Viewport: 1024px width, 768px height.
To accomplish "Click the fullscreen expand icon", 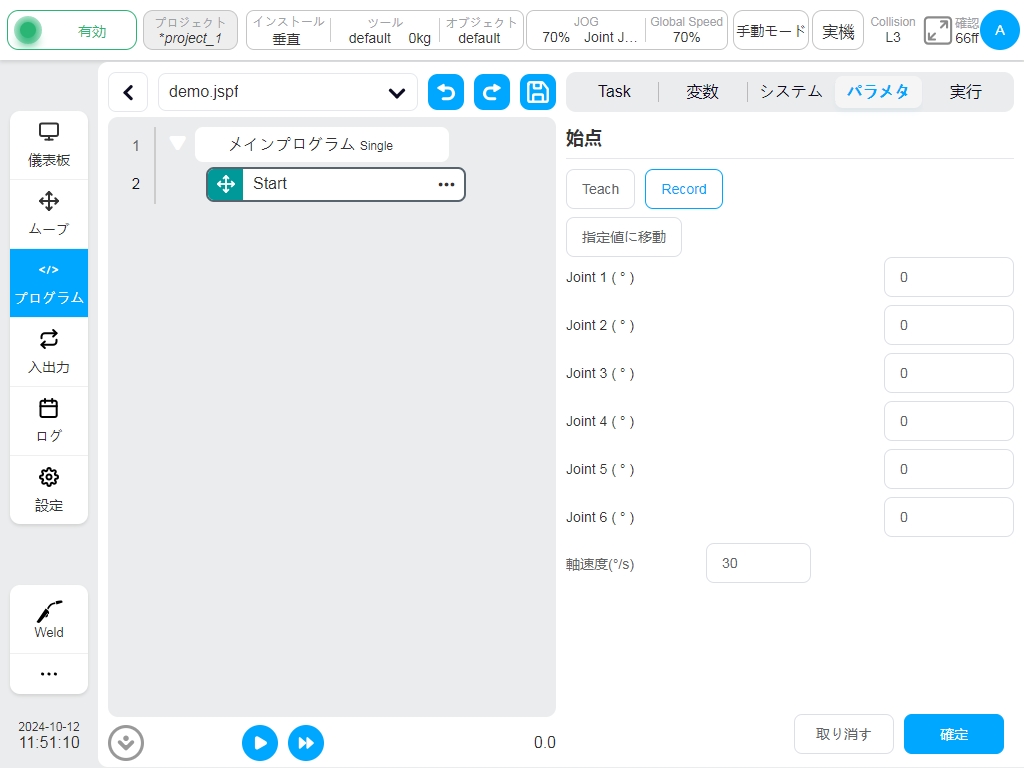I will pos(937,31).
